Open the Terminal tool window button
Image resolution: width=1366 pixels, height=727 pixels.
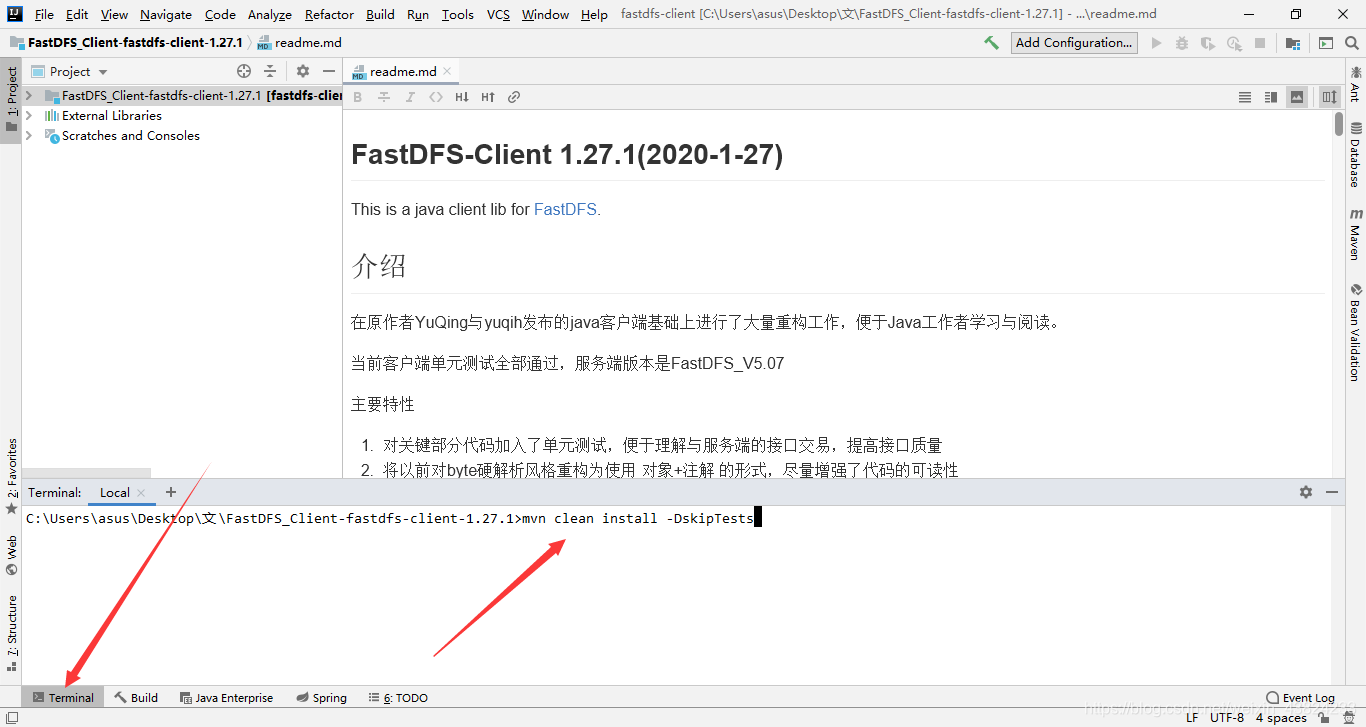point(63,697)
